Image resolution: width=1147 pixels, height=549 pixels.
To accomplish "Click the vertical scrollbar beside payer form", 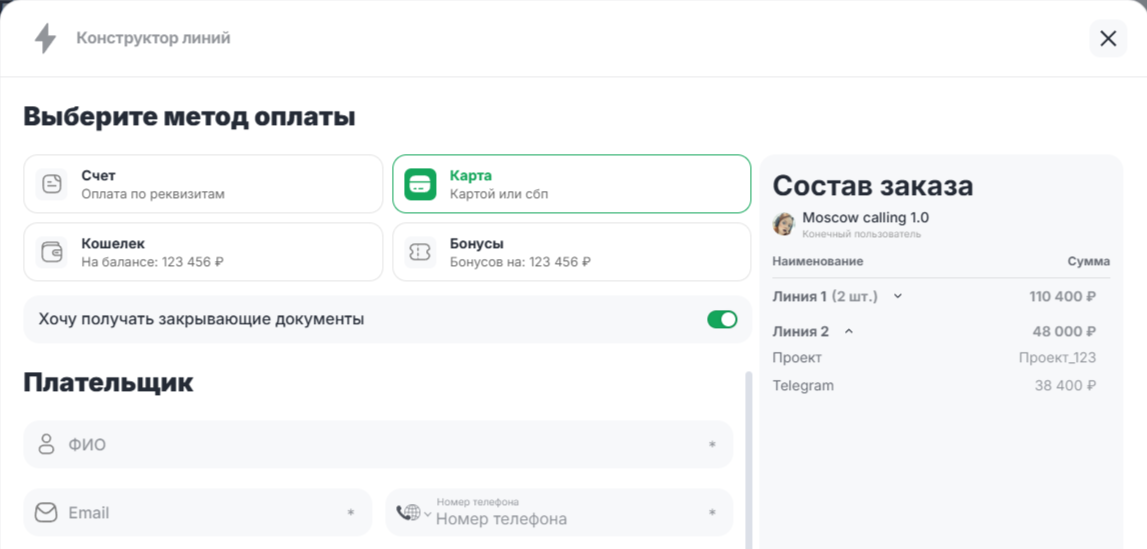I will (746, 460).
